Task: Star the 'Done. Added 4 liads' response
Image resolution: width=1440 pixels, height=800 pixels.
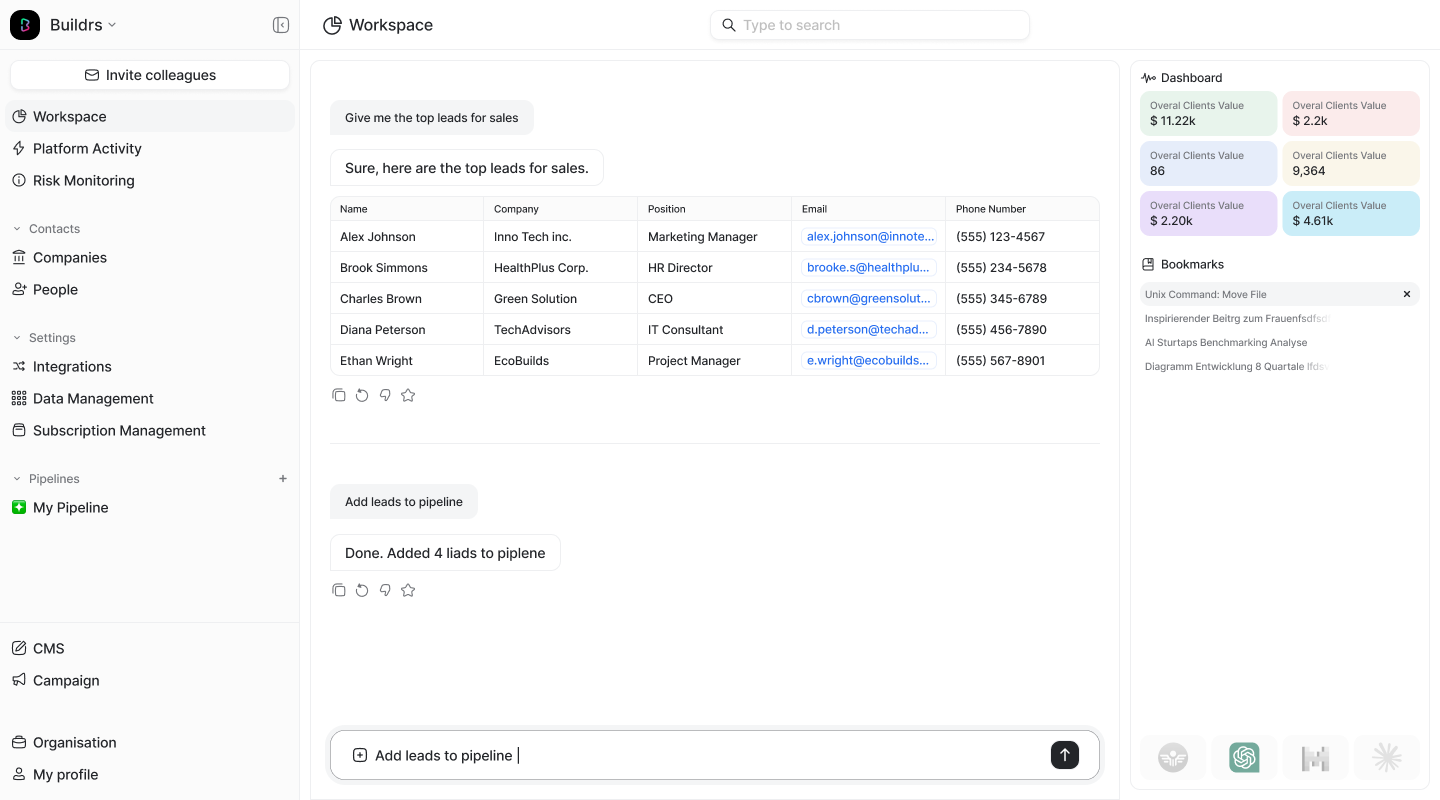Action: point(407,590)
